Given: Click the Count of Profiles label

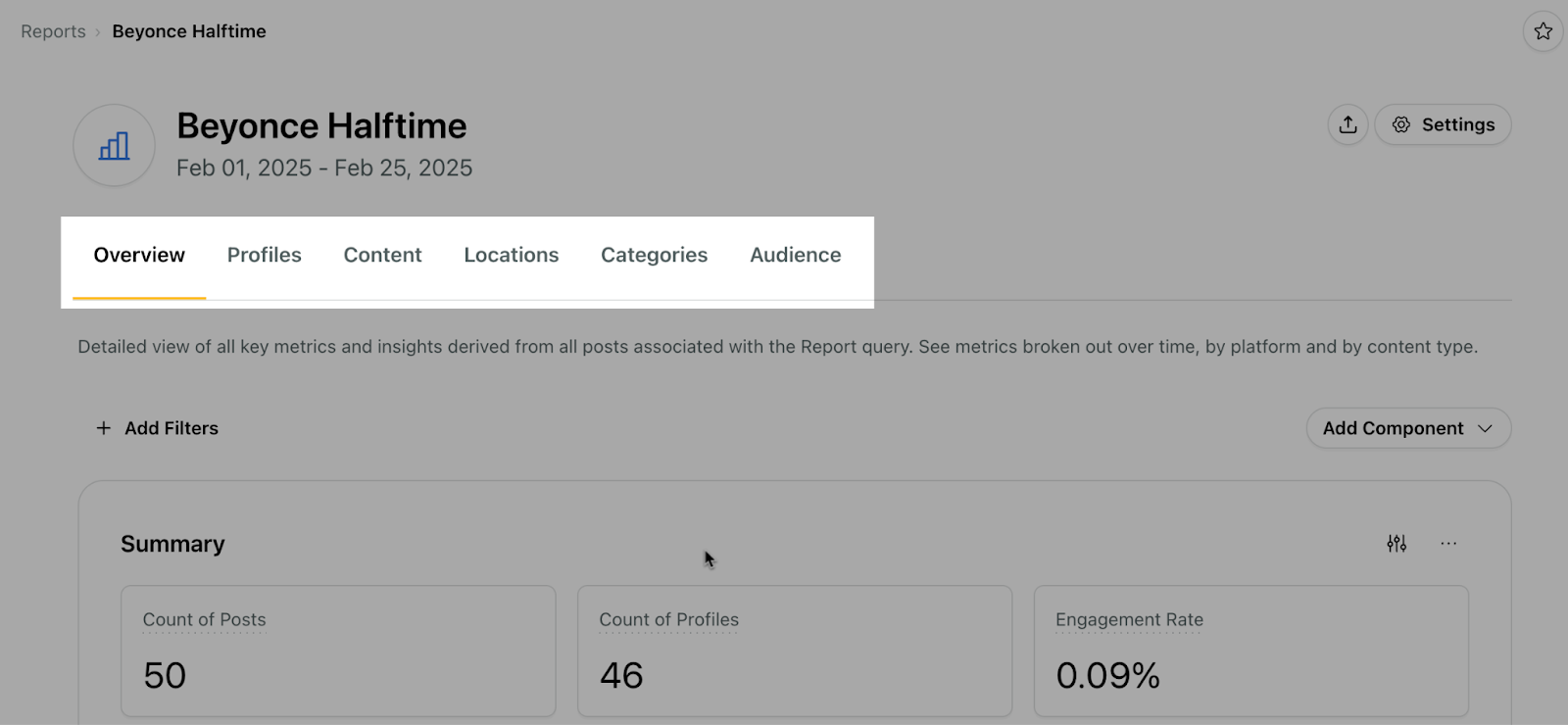Looking at the screenshot, I should coord(668,620).
